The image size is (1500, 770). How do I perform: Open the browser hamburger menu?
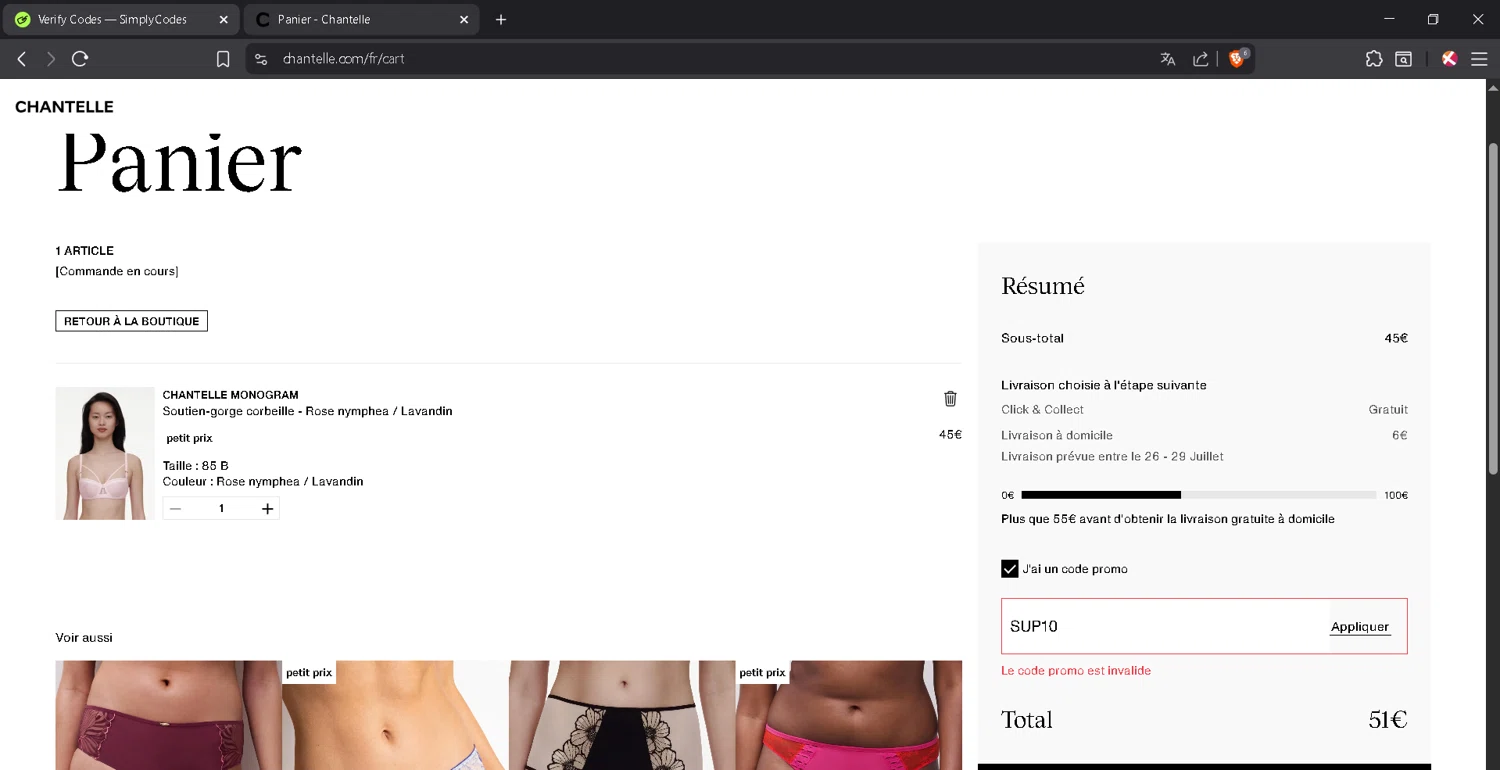pyautogui.click(x=1479, y=59)
